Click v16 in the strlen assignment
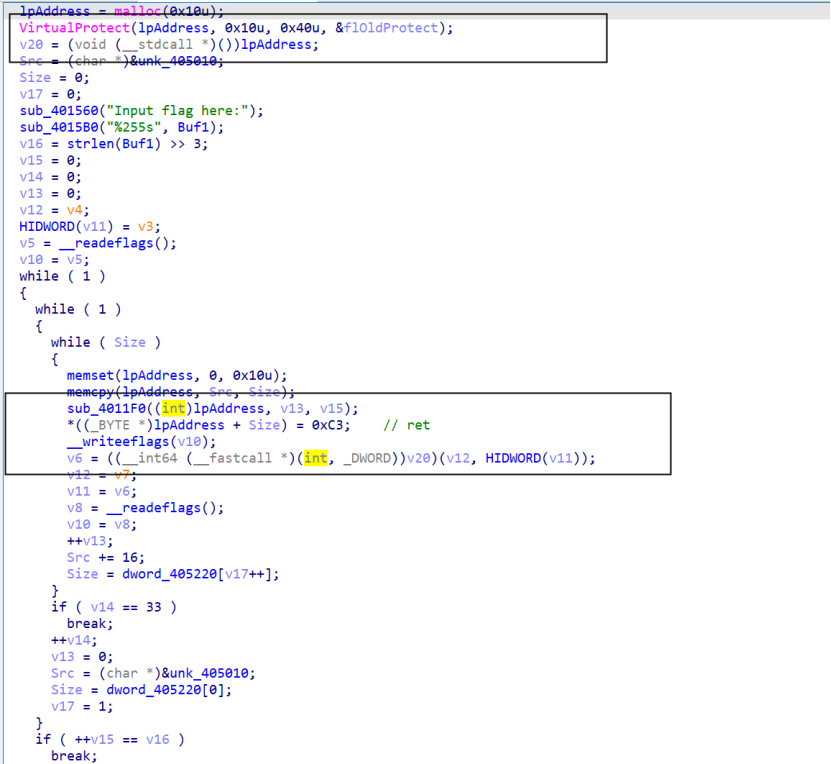This screenshot has height=764, width=831. click(31, 144)
